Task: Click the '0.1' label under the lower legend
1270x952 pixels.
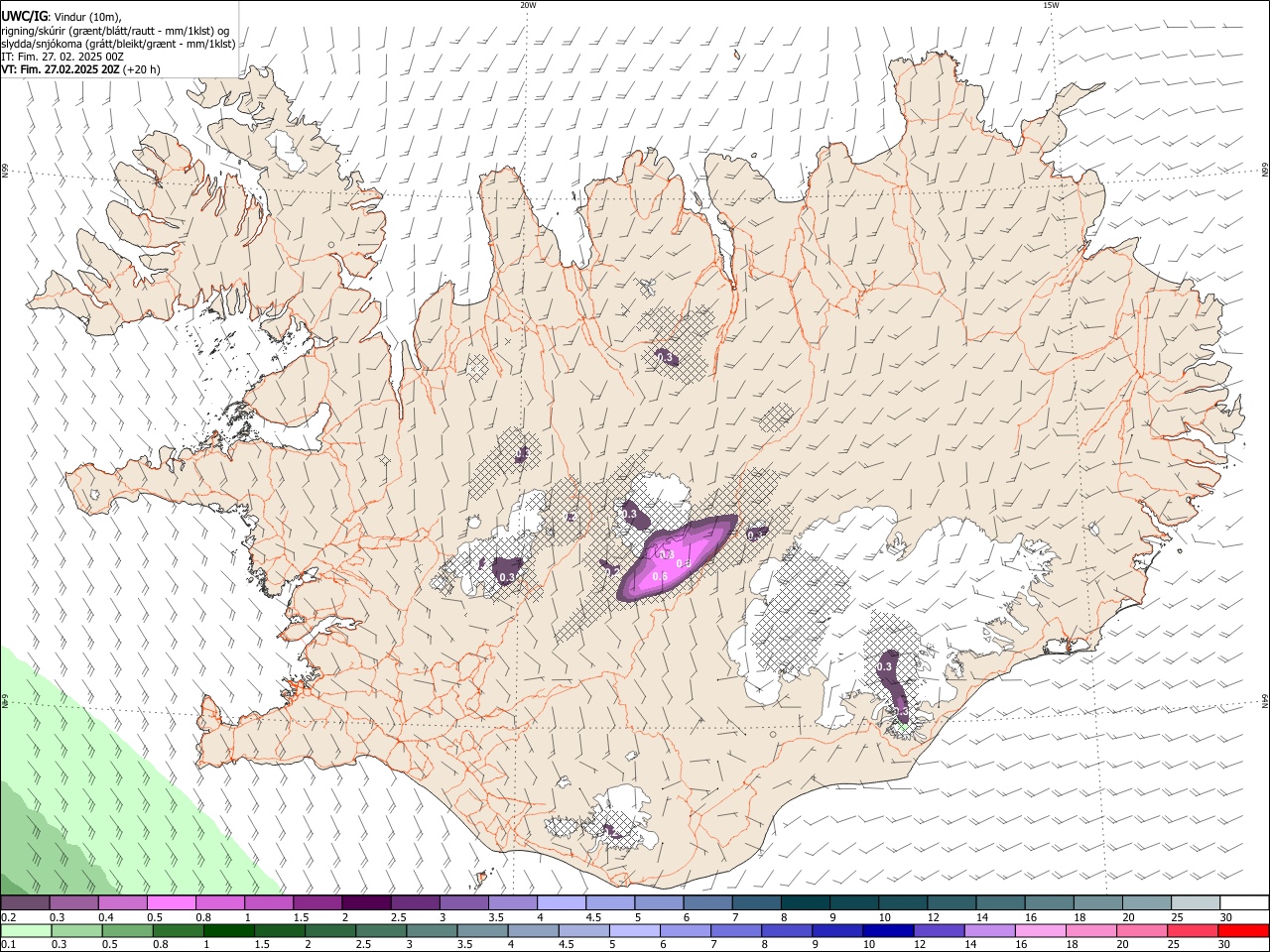Action: coord(9,945)
